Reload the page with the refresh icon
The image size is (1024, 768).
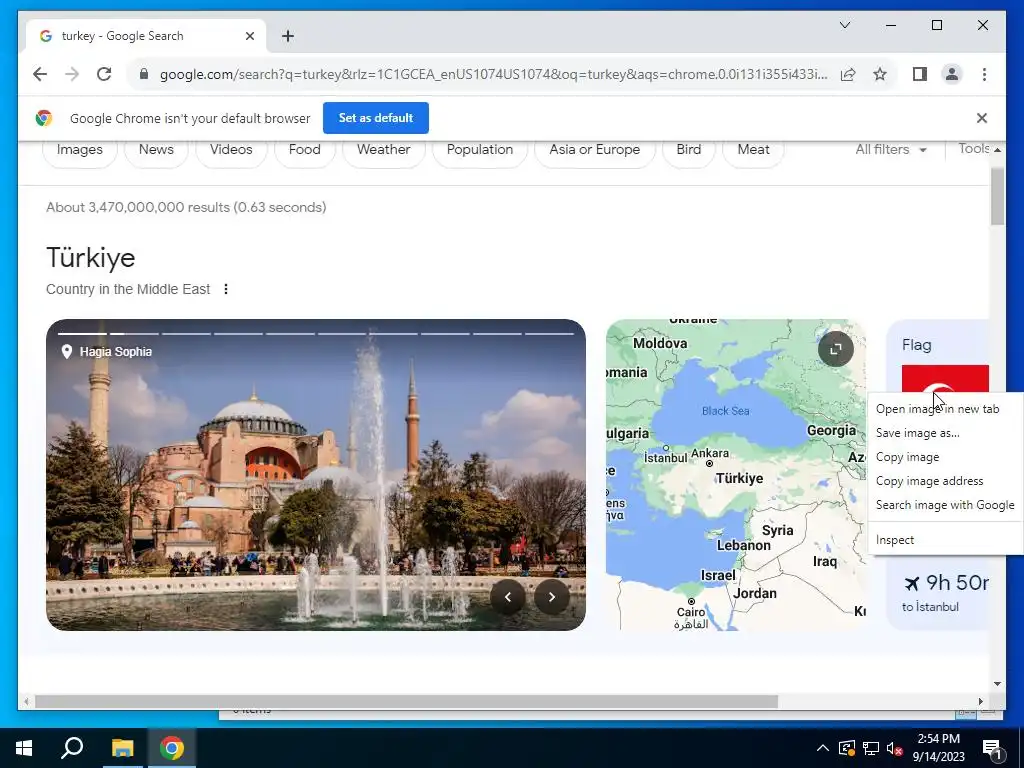tap(104, 74)
